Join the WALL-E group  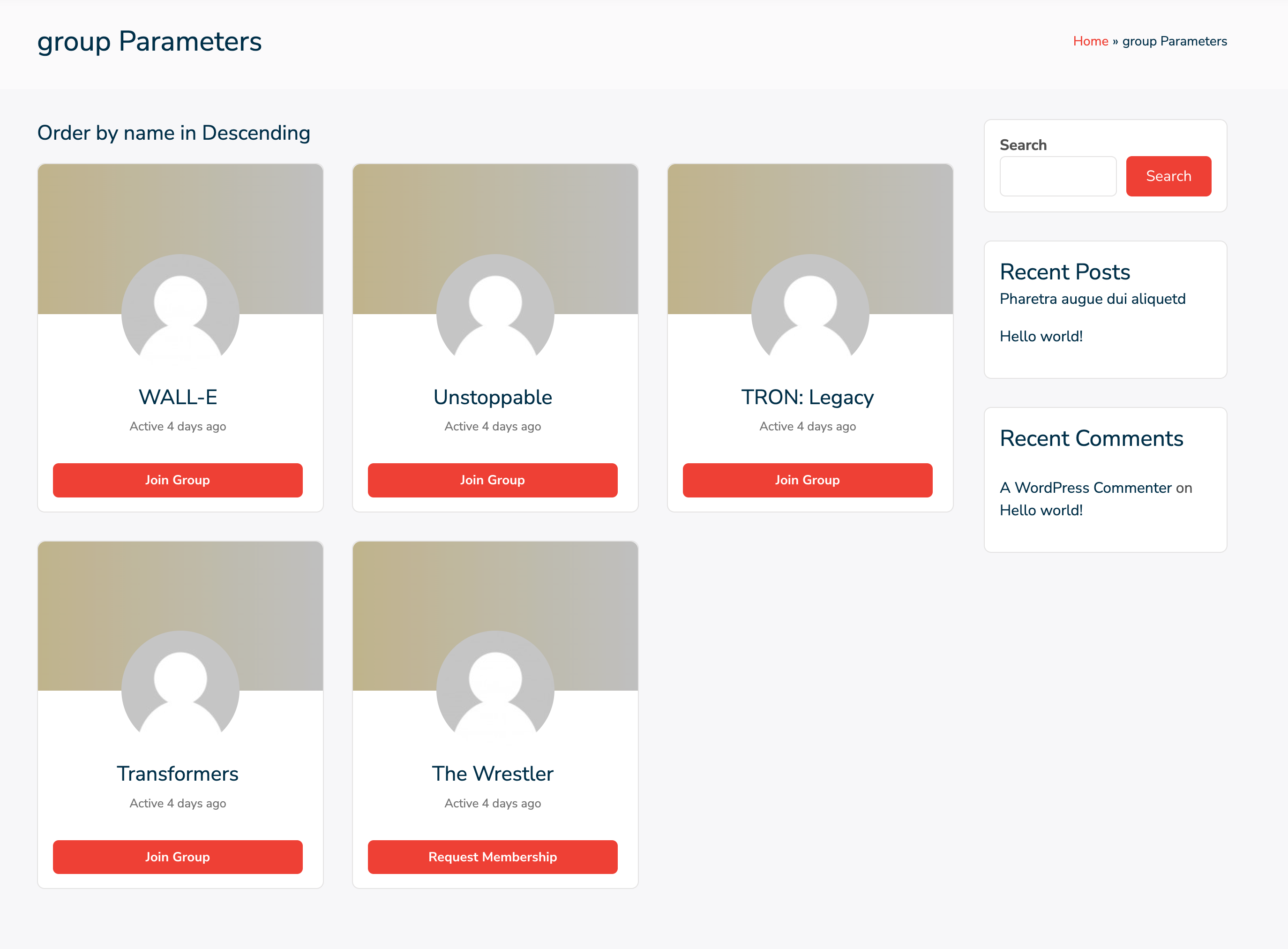(178, 480)
